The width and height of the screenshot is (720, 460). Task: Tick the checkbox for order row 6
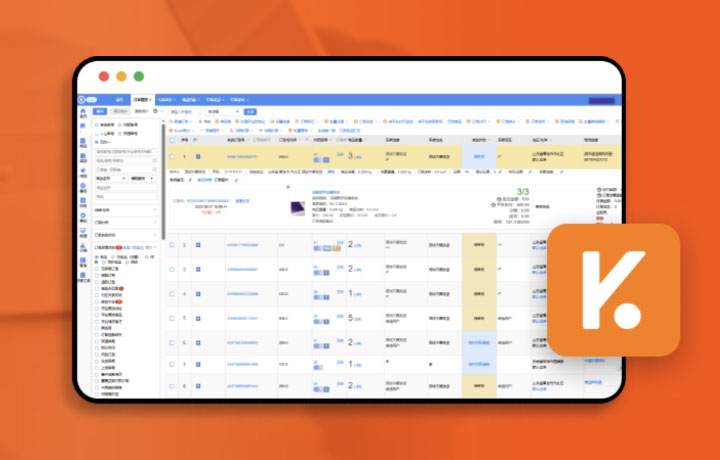click(172, 343)
